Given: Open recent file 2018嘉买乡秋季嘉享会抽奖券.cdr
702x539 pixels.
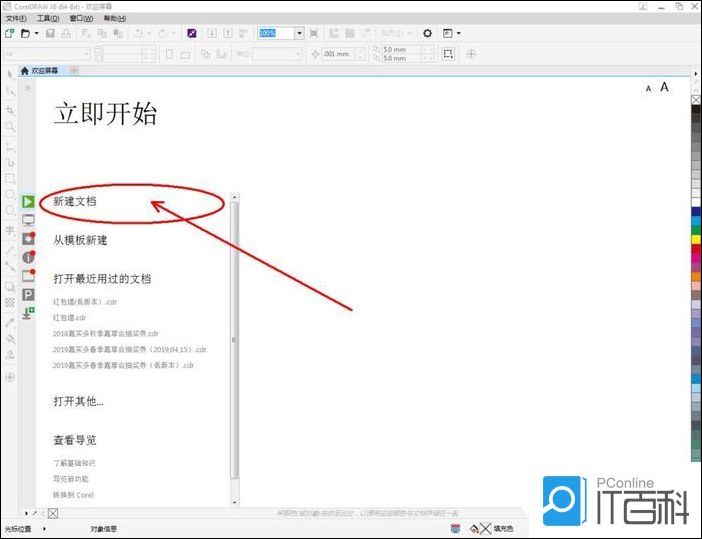Looking at the screenshot, I should pos(106,334).
